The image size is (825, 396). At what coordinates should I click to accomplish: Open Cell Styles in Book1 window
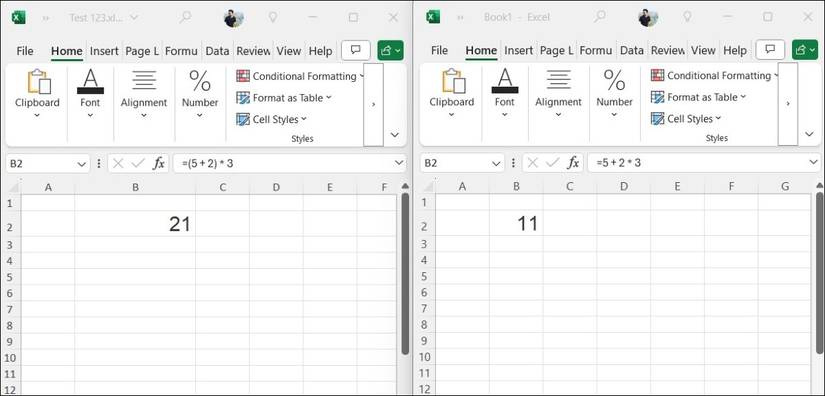686,119
